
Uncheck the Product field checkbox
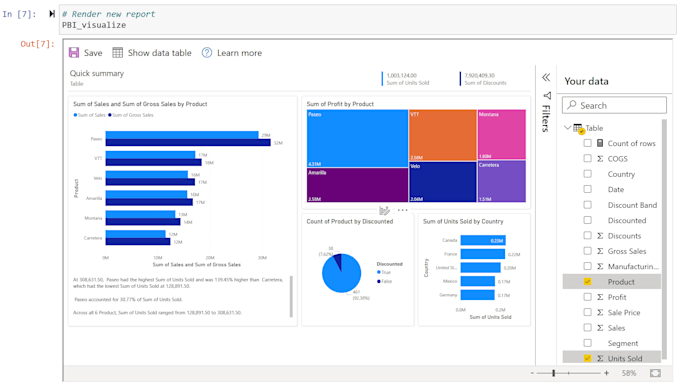pyautogui.click(x=587, y=281)
